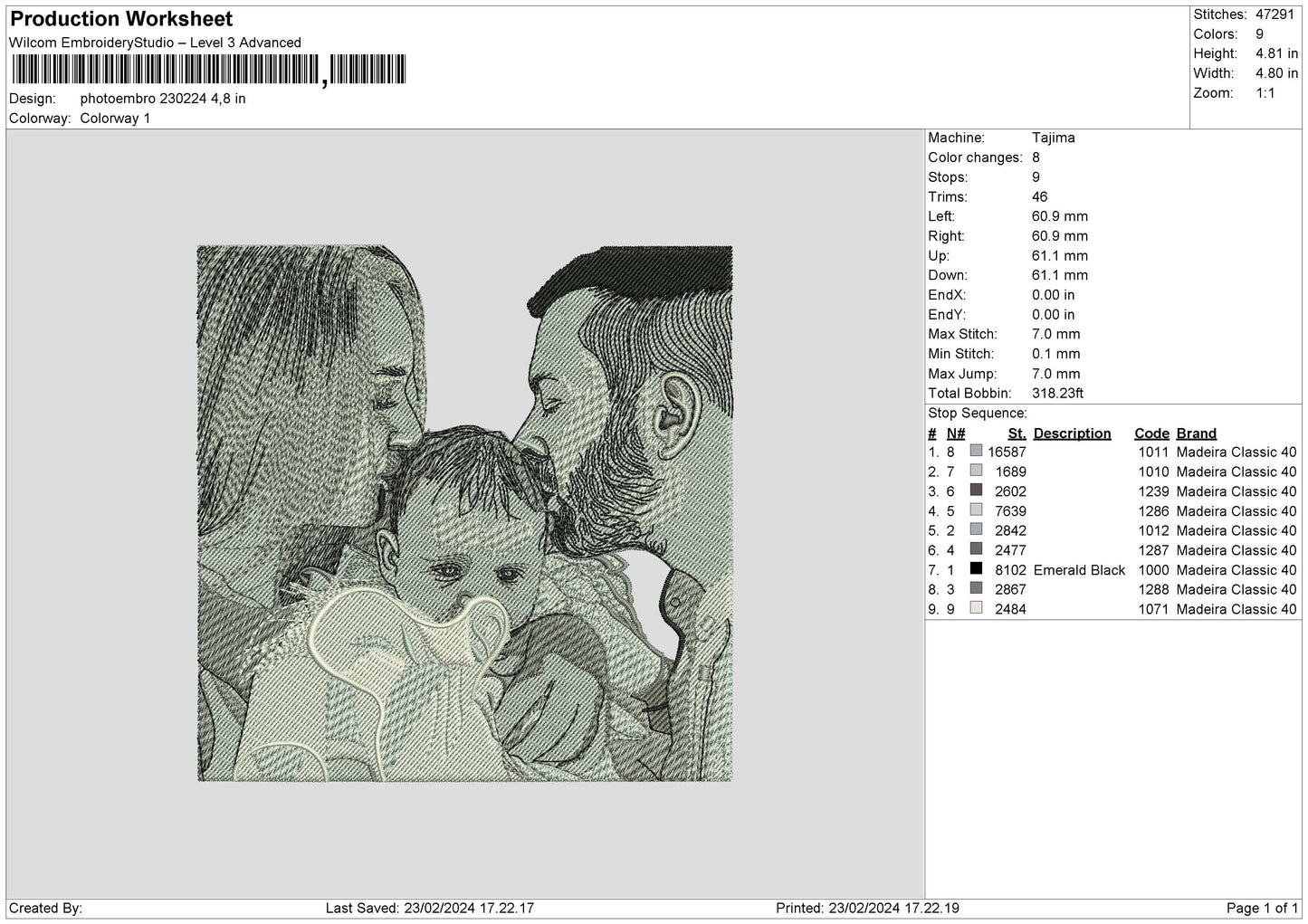Select thread swatch for code 1011
The height and width of the screenshot is (924, 1308).
(x=976, y=451)
